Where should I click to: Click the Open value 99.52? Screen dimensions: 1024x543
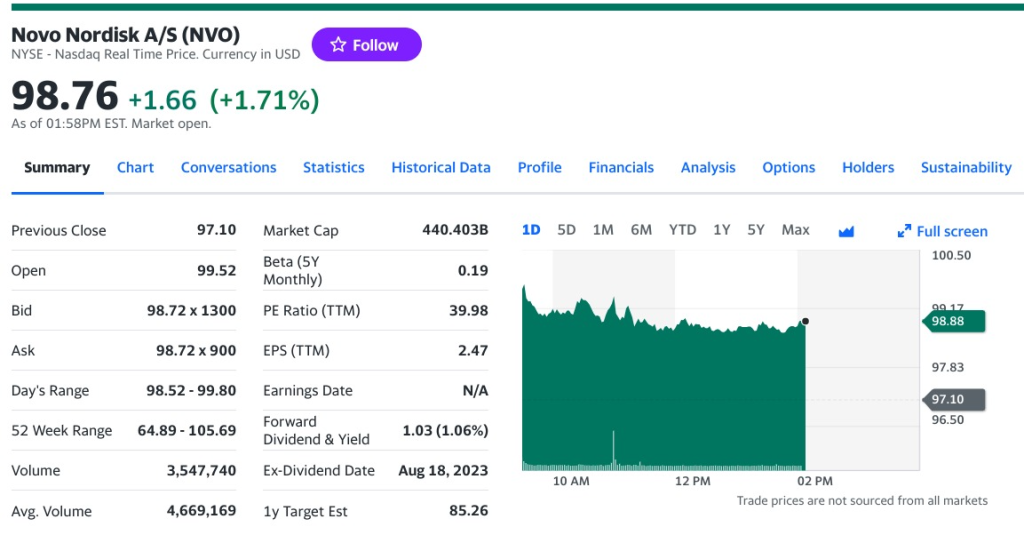point(216,271)
